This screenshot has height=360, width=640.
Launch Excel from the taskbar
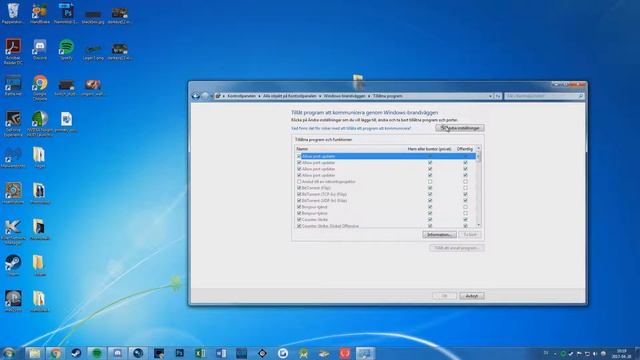pos(200,353)
